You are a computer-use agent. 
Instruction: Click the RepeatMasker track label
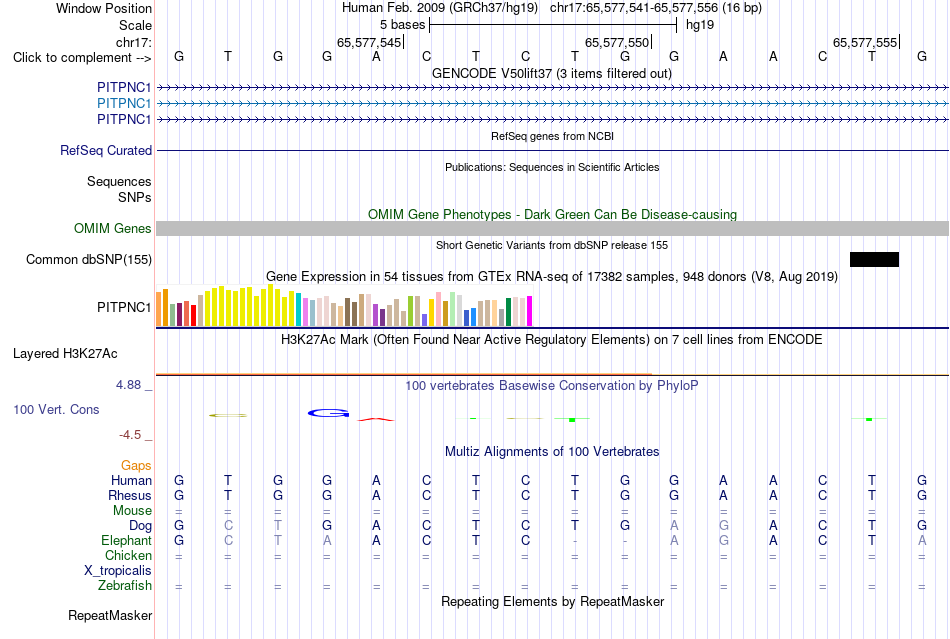[110, 615]
